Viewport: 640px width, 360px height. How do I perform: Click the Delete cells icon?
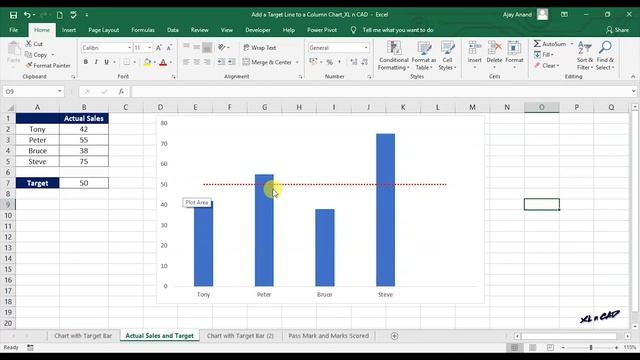494,49
